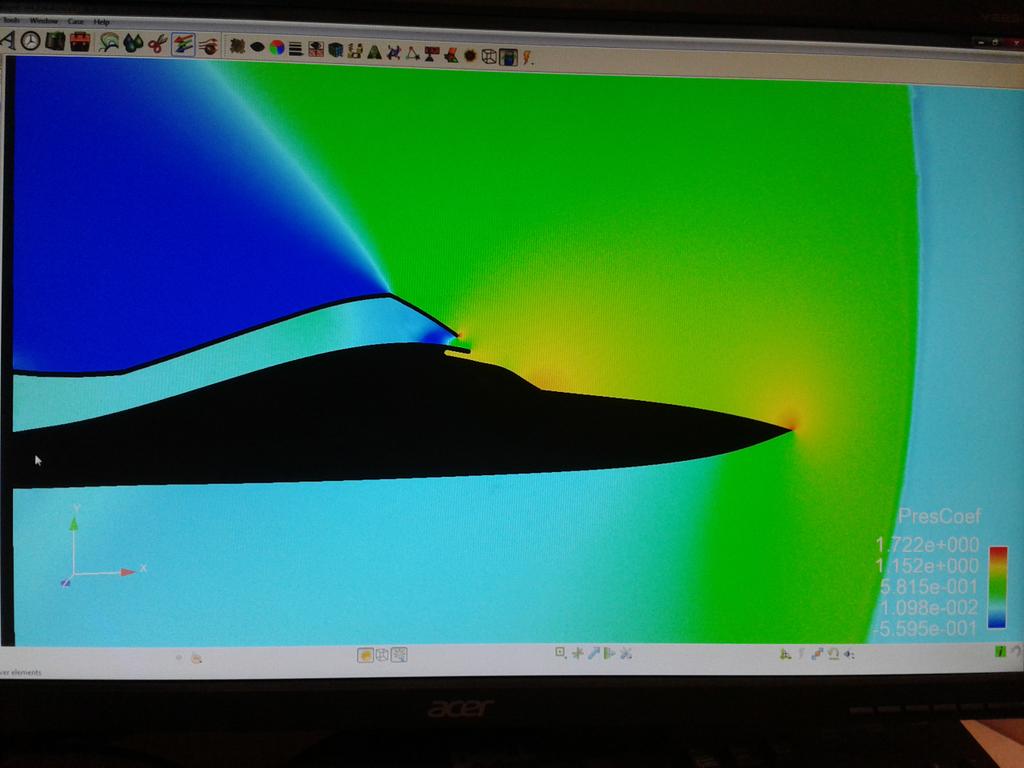Click the red X axis arrow of the triad
This screenshot has height=768, width=1024.
click(128, 572)
